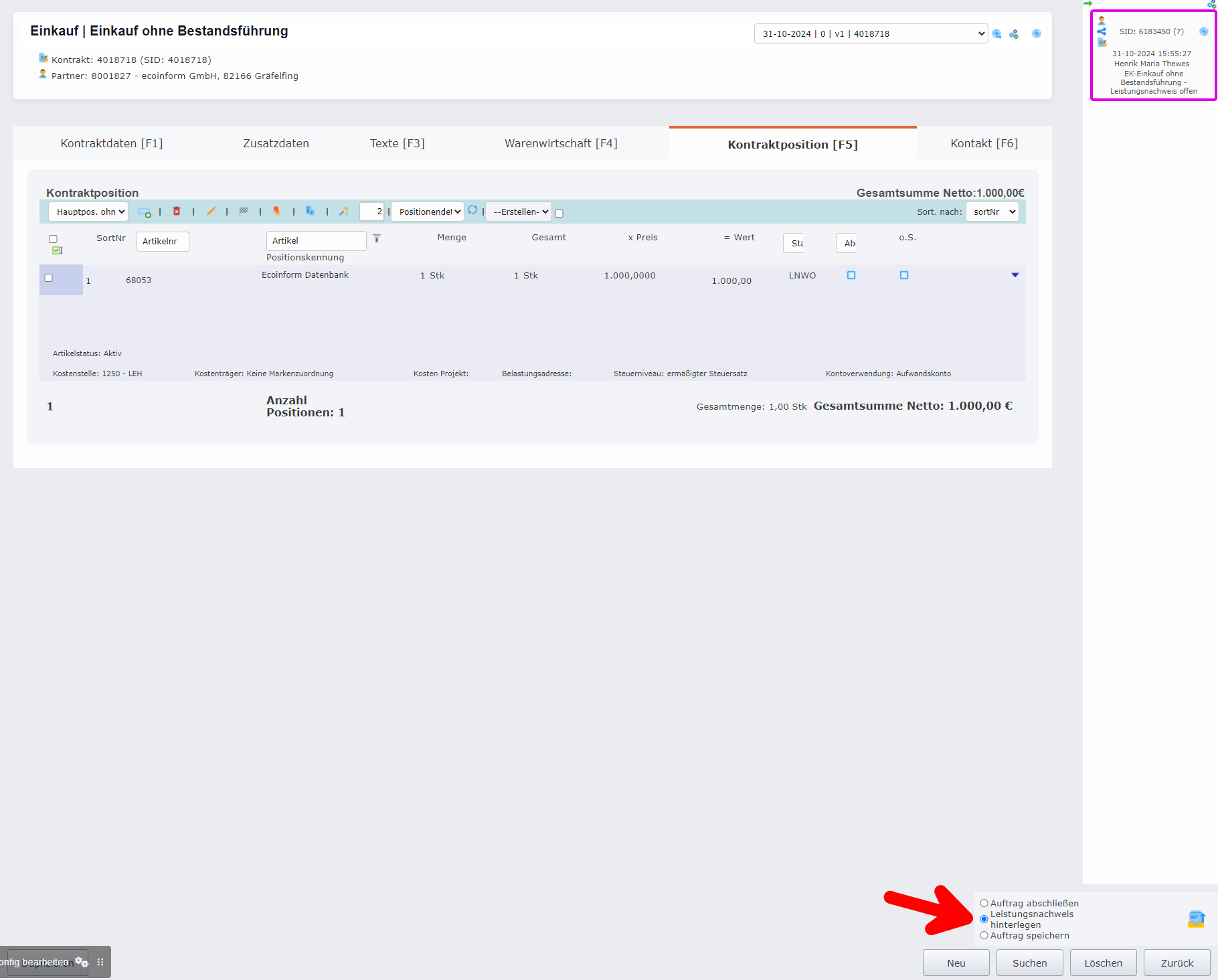The height and width of the screenshot is (980, 1218).
Task: Select the add position icon in the toolbar
Action: pos(145,212)
